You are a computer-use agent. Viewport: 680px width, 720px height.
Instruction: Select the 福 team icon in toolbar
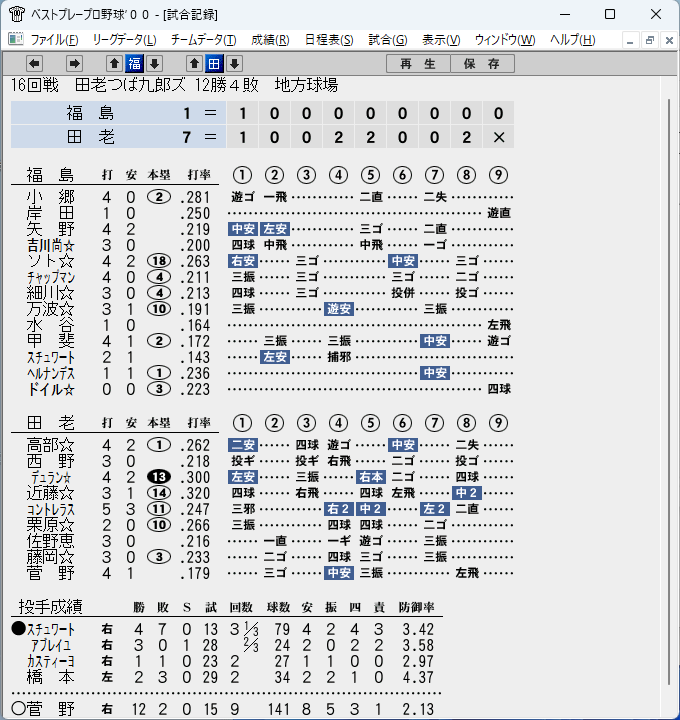point(135,63)
